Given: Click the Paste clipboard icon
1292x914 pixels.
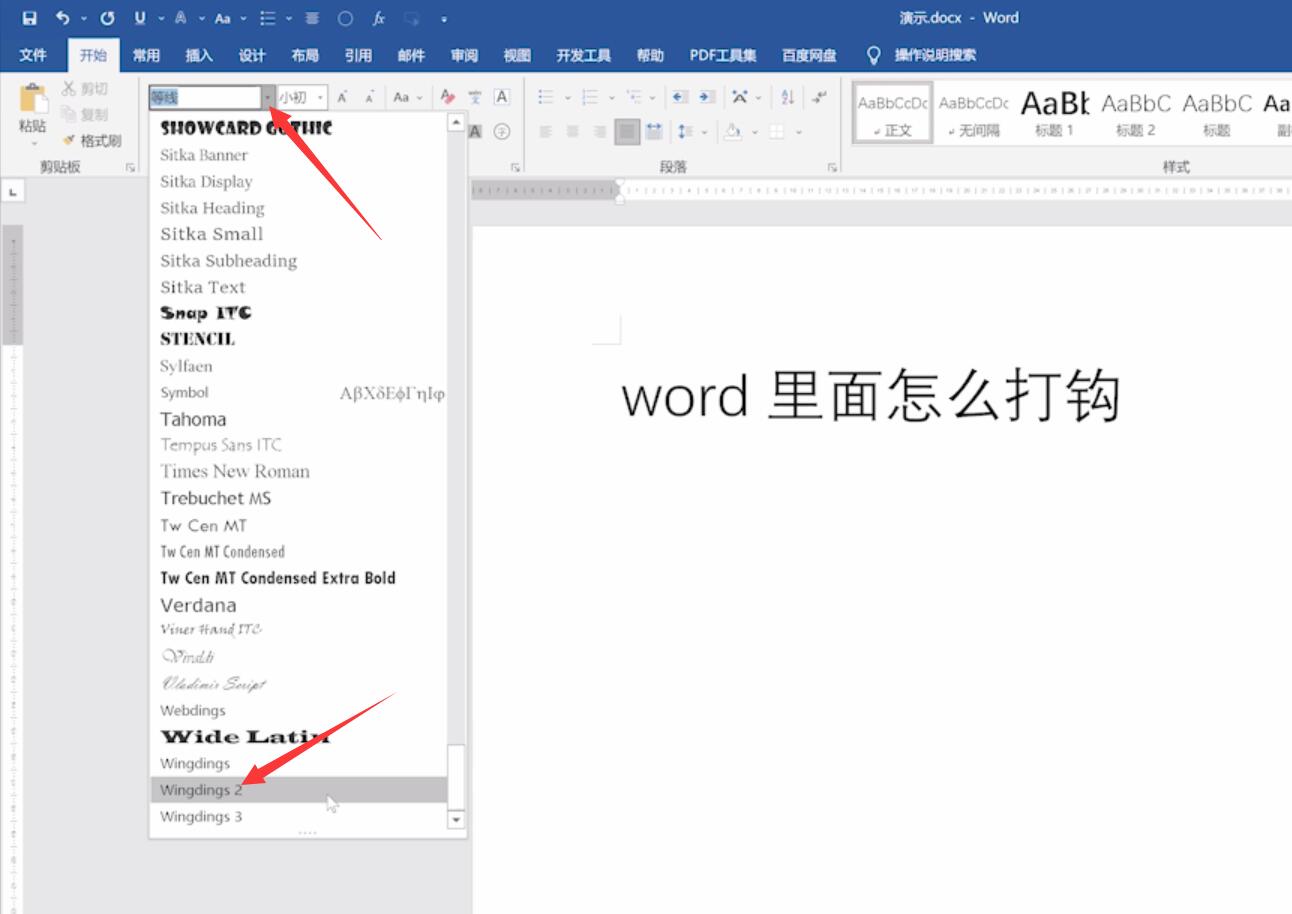Looking at the screenshot, I should tap(33, 99).
